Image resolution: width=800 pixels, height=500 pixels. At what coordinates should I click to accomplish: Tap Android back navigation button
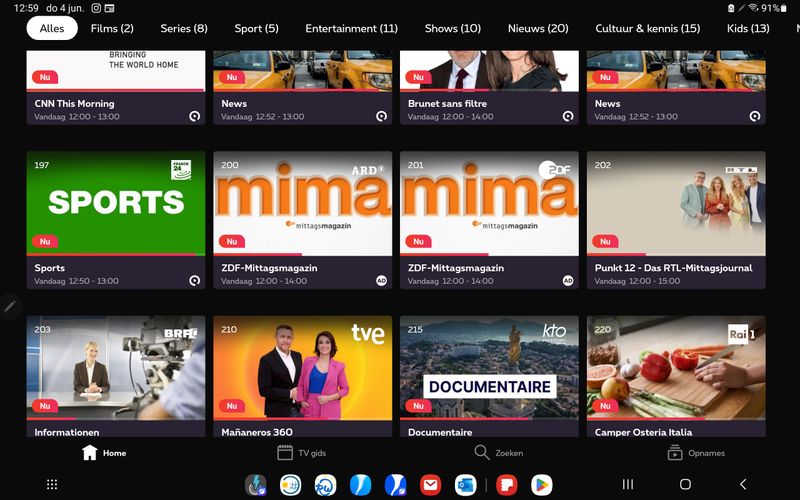point(743,484)
